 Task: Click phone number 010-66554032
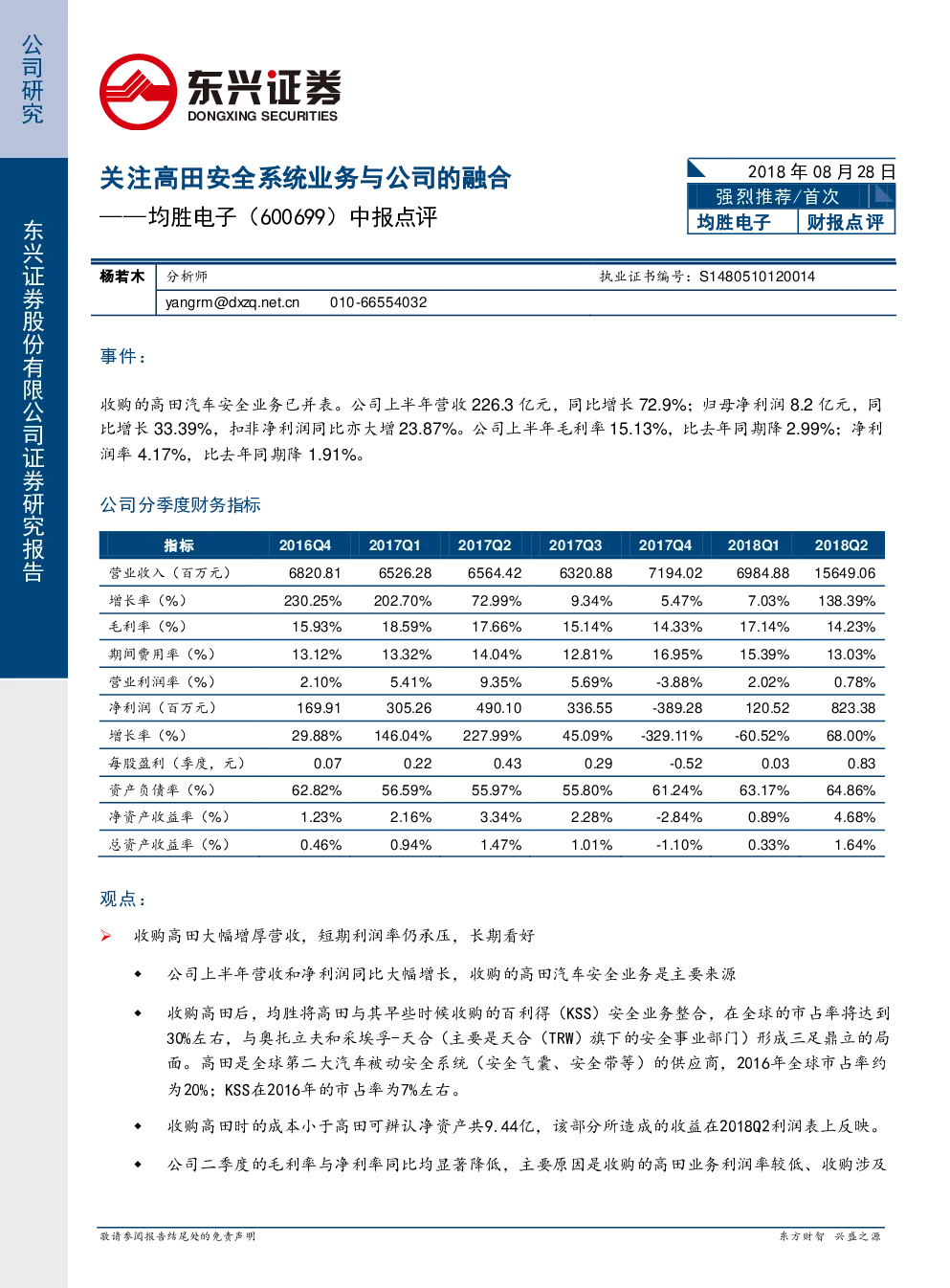coord(378,302)
